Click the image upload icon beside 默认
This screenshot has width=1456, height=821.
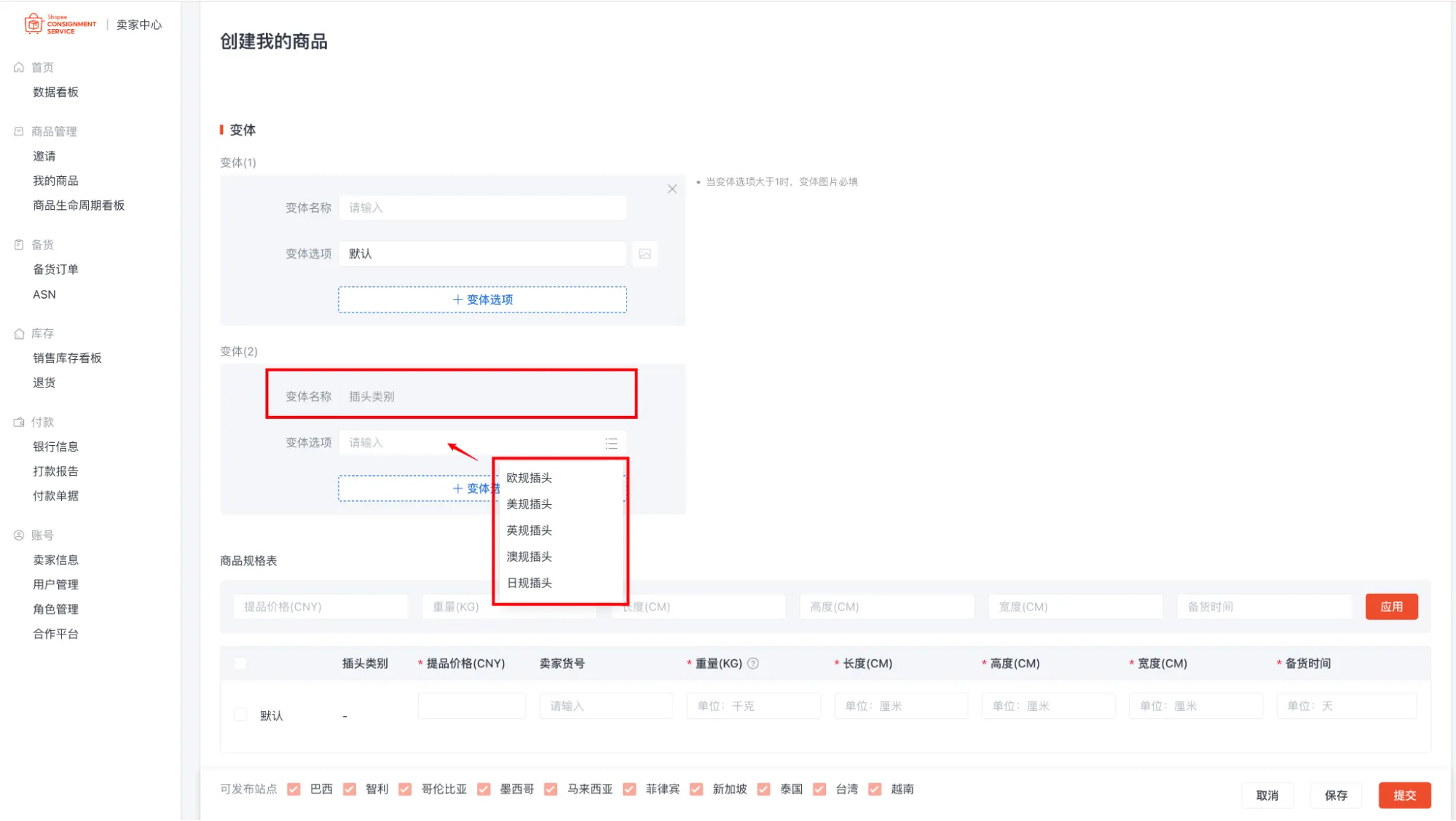pos(645,254)
